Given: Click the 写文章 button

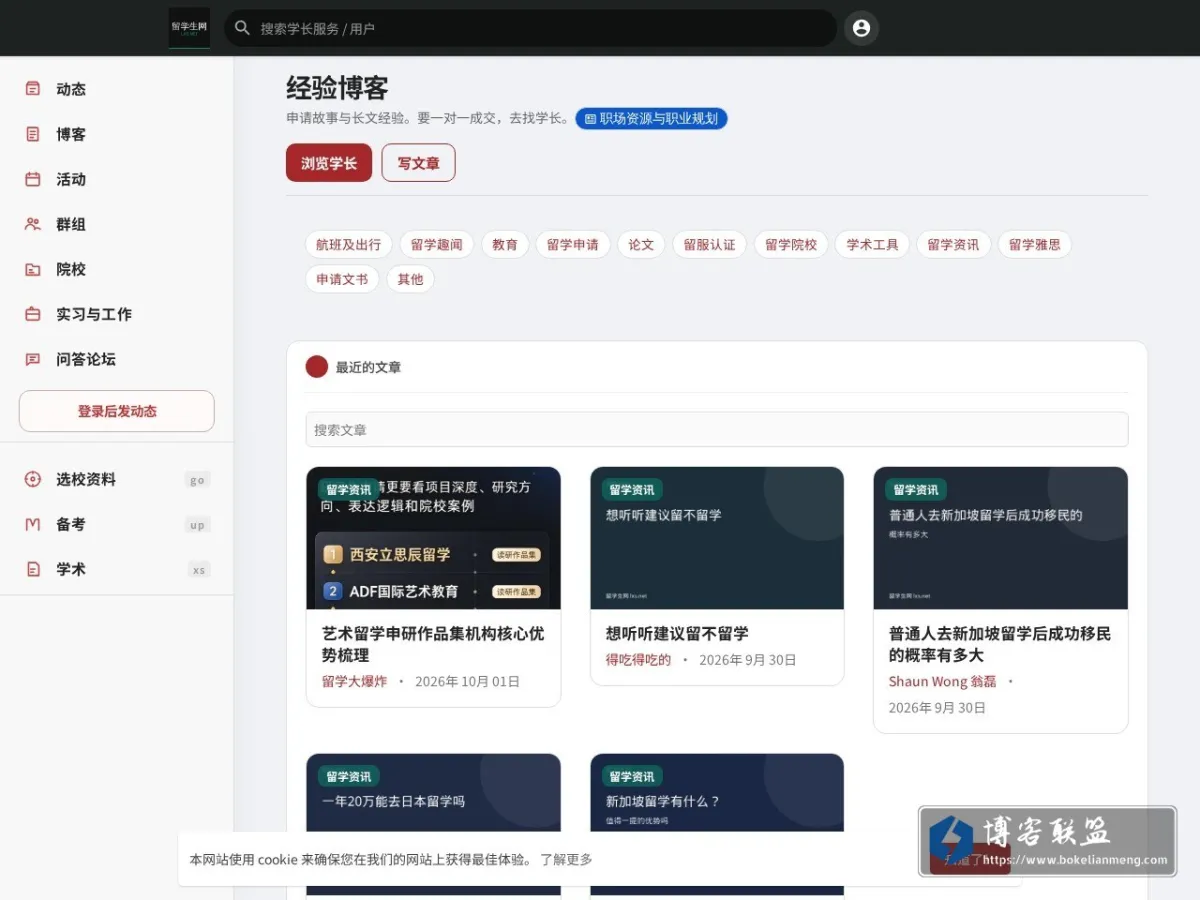Looking at the screenshot, I should [418, 163].
